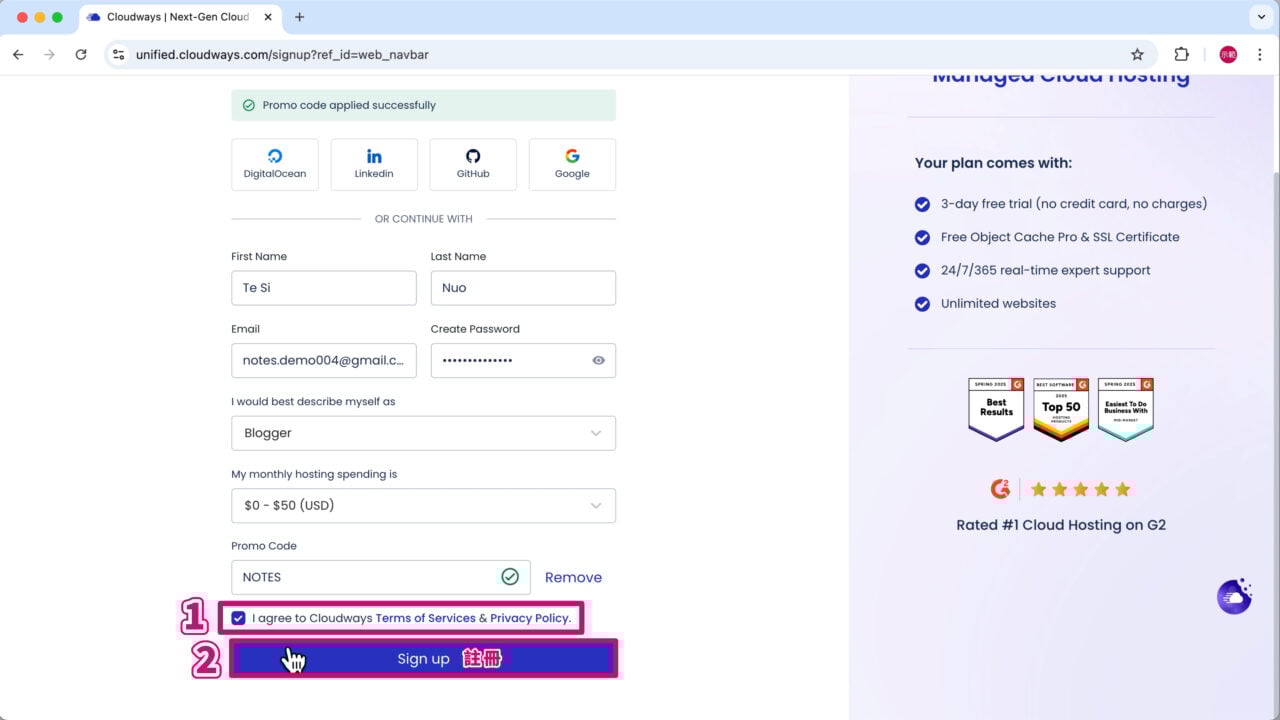Open the browser extensions puzzle icon
The image size is (1280, 720).
(x=1181, y=55)
